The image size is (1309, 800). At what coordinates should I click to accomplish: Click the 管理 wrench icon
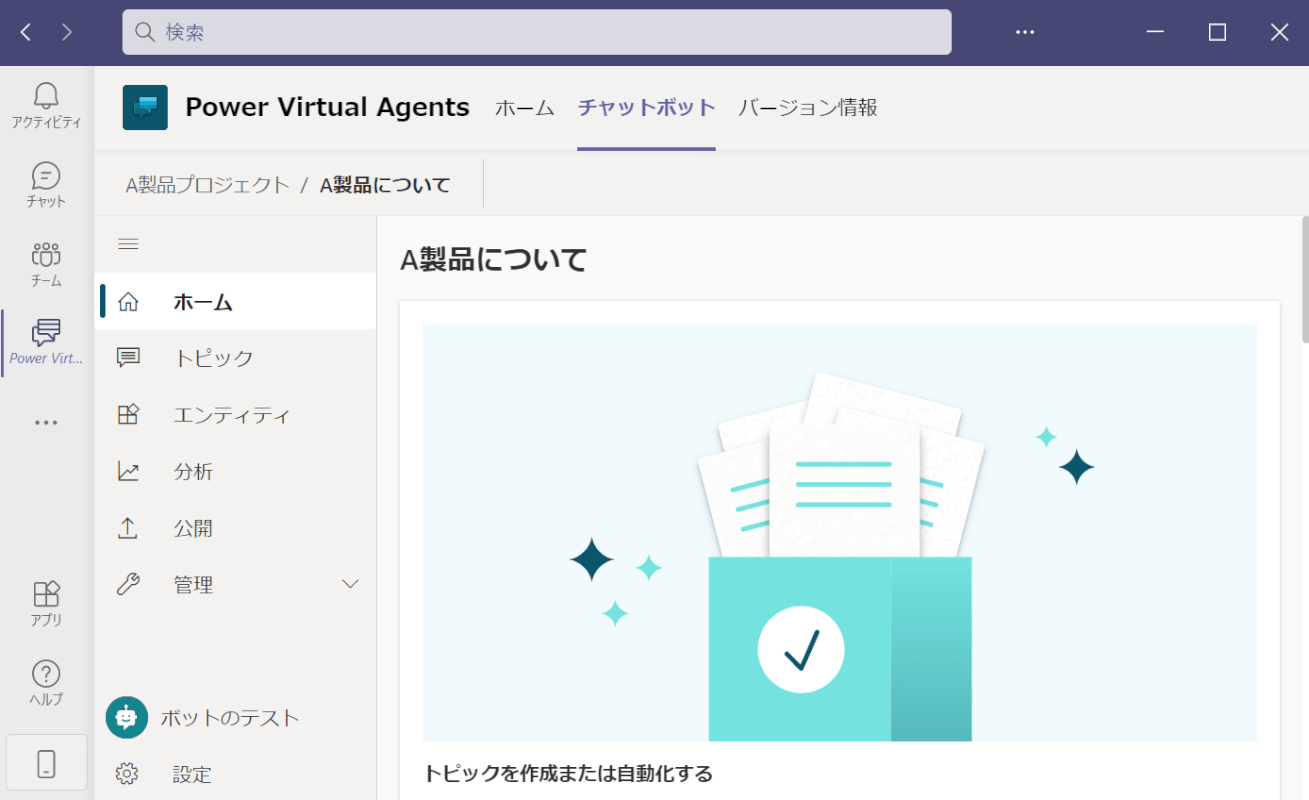point(128,585)
